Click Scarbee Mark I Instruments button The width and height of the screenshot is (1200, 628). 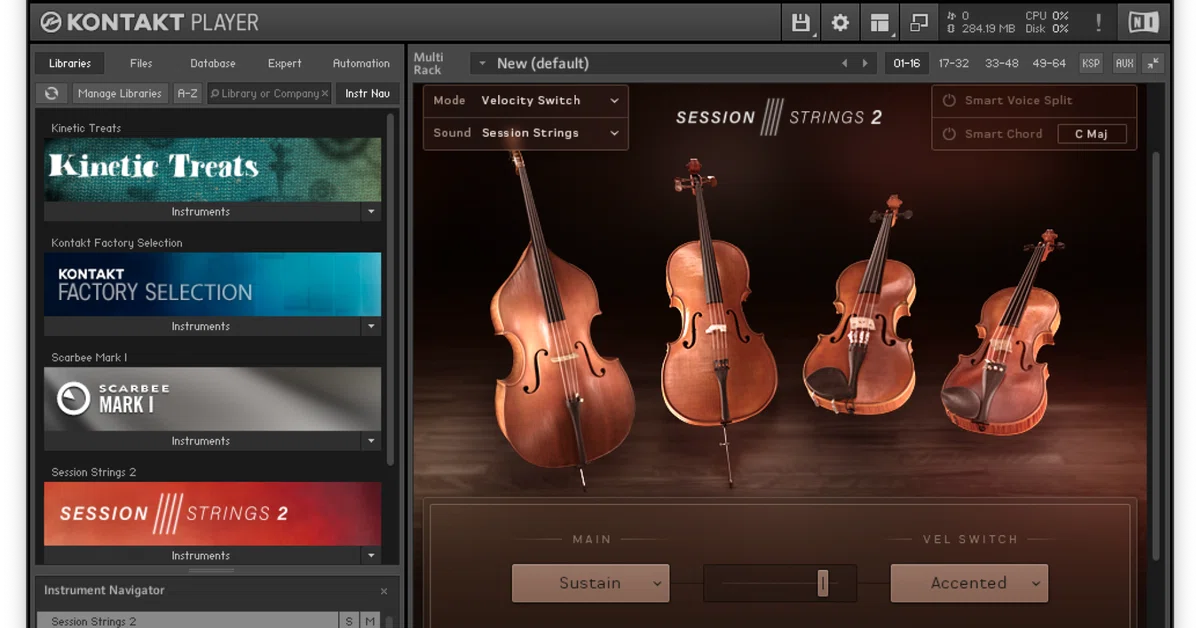click(201, 441)
